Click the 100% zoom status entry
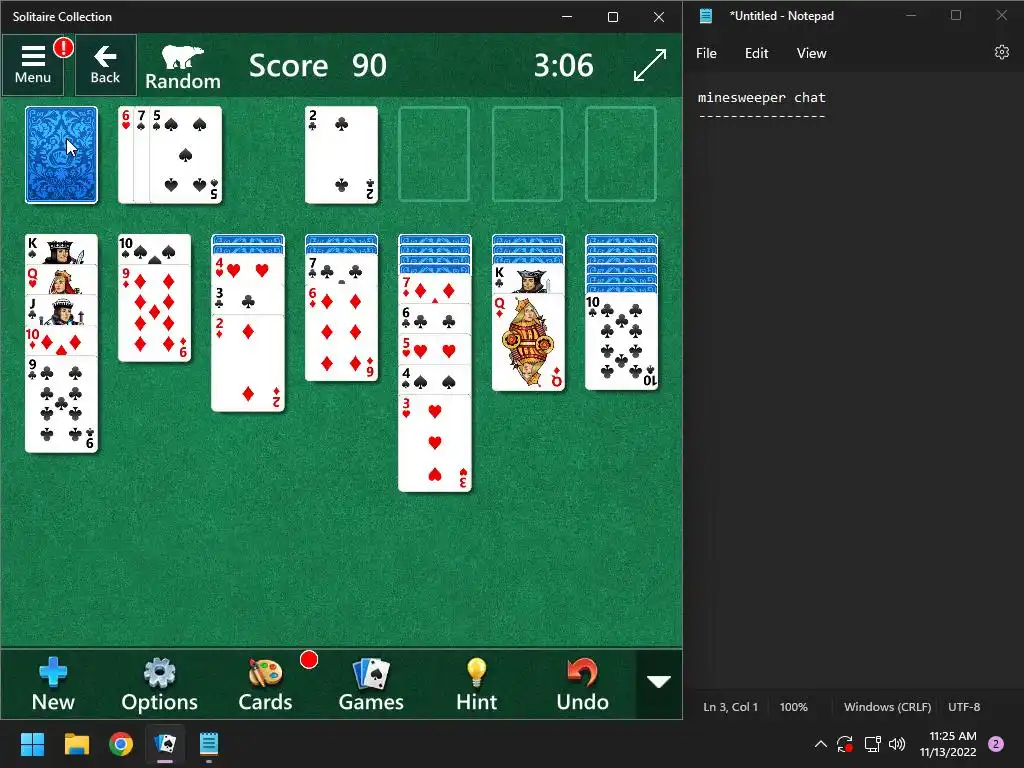This screenshot has height=768, width=1024. (x=793, y=707)
